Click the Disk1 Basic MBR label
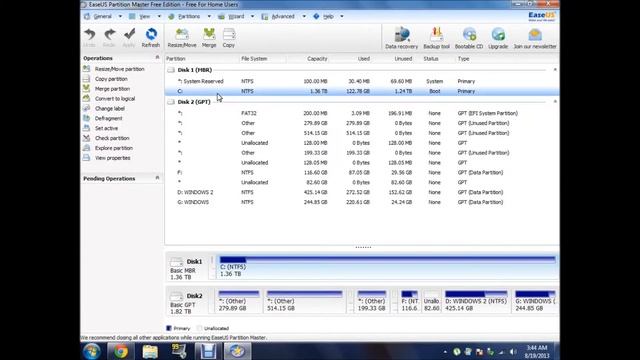640x360 pixels. pos(188,267)
